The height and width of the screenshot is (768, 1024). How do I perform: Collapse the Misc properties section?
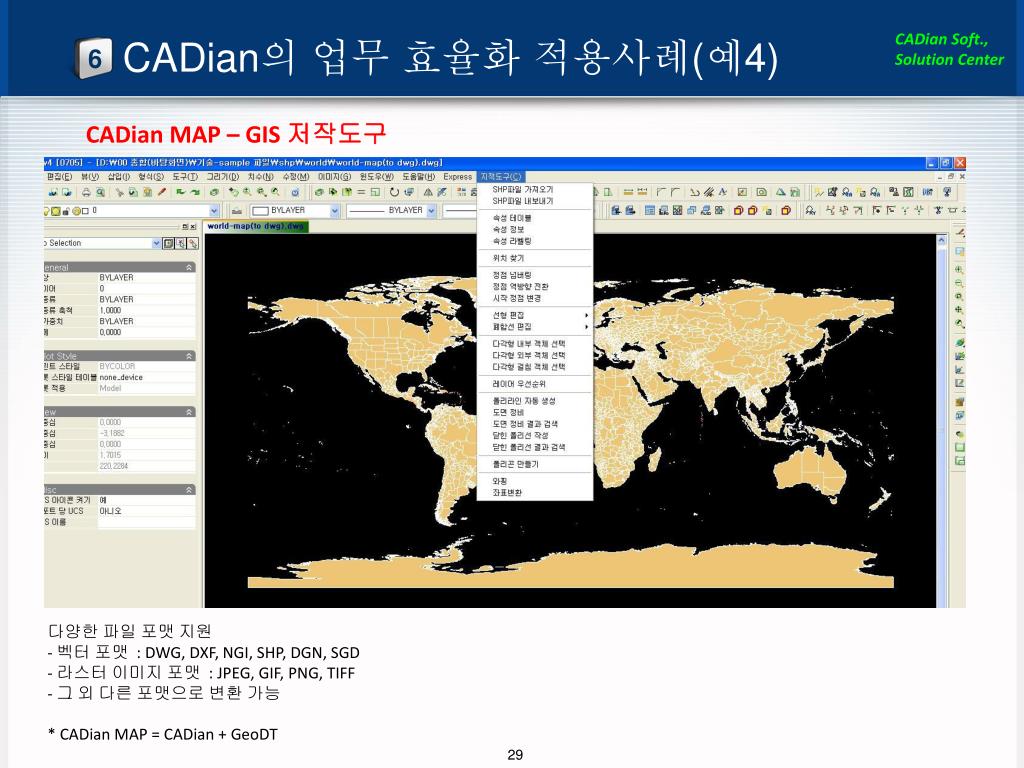point(189,490)
